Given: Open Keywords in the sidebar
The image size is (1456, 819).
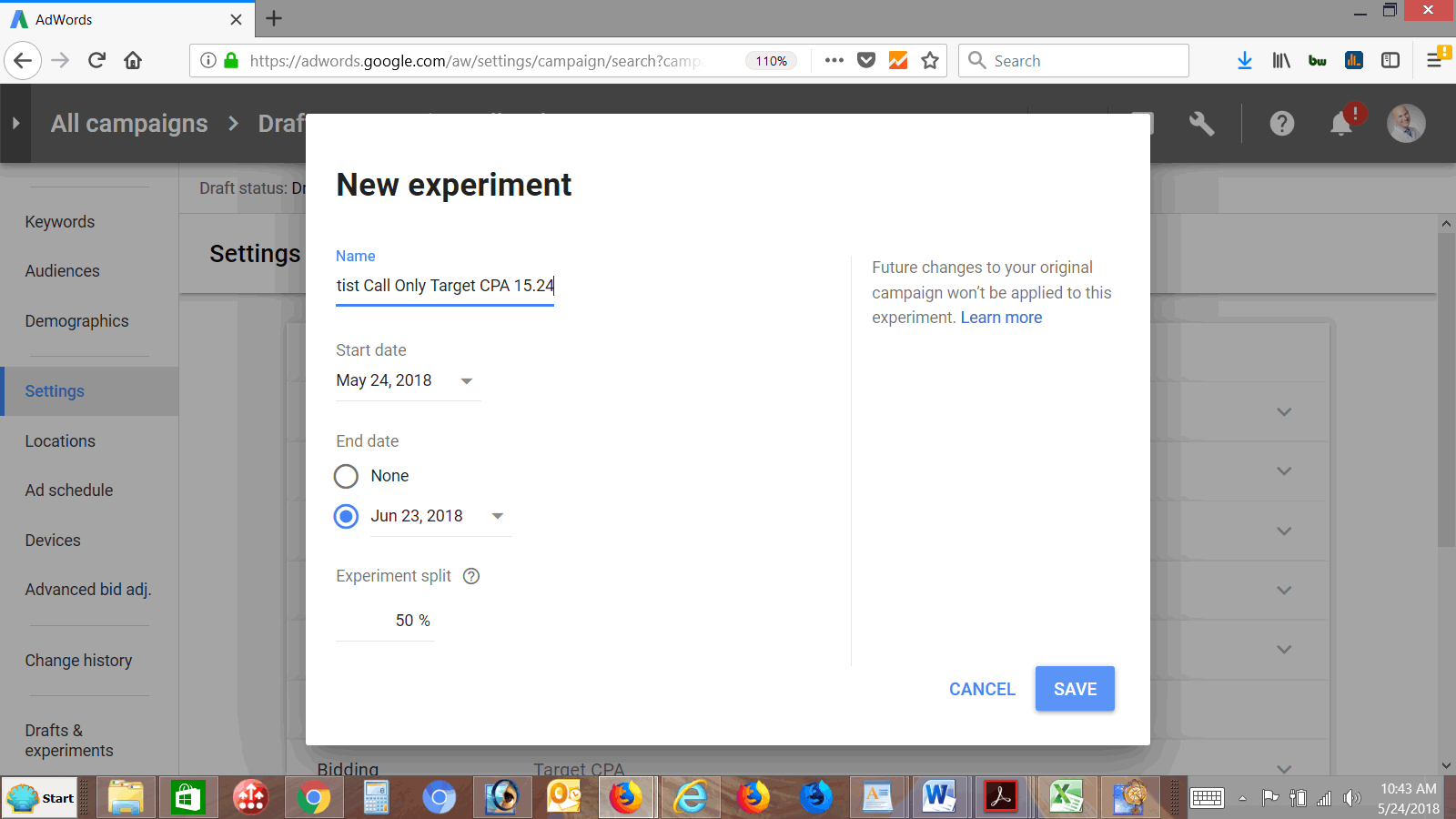Looking at the screenshot, I should click(x=60, y=222).
